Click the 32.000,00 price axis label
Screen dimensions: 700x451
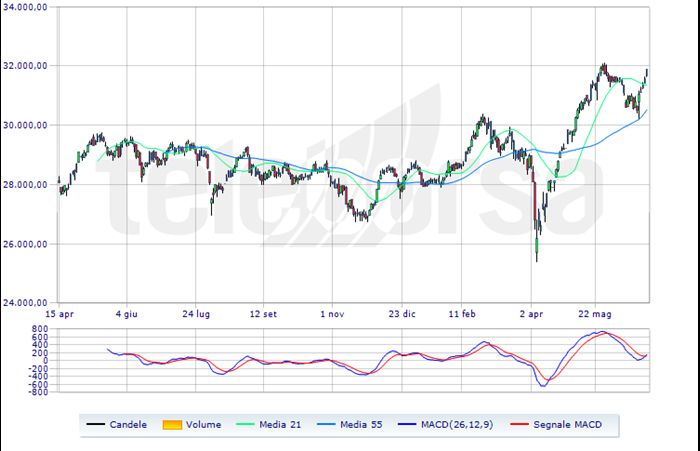tap(25, 66)
